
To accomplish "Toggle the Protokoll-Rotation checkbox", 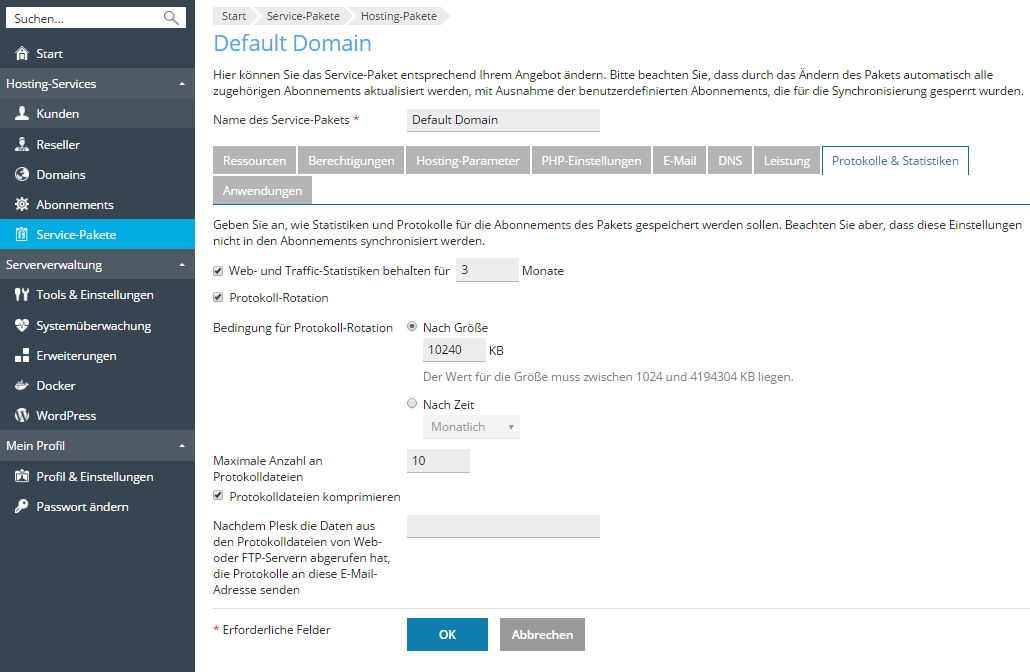I will 219,298.
